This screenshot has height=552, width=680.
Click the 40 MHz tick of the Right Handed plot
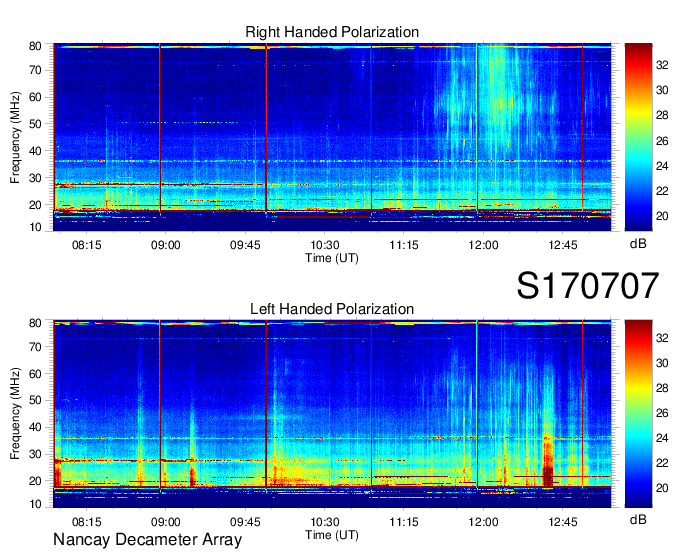coord(35,151)
